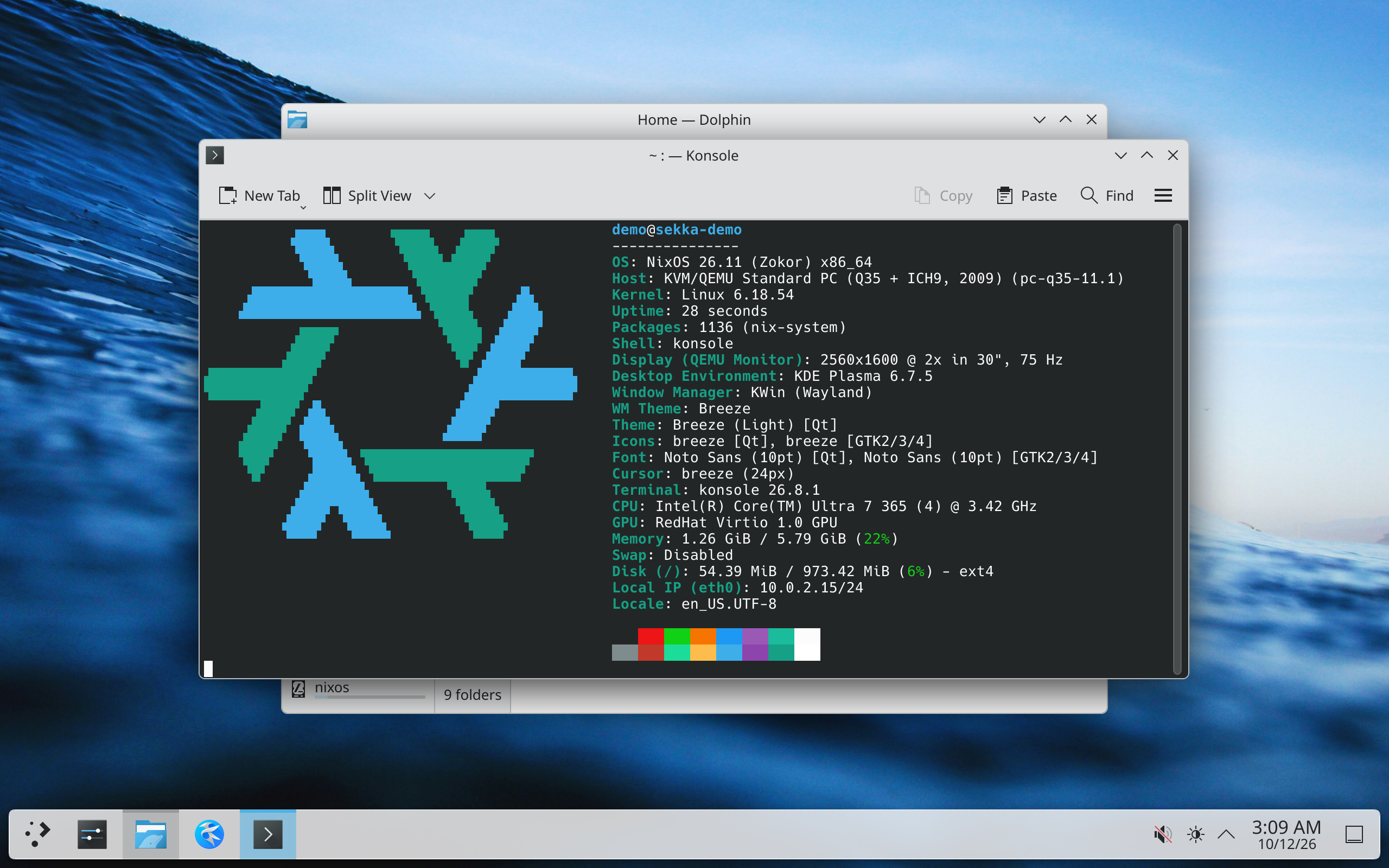Click the terminal cursor block at prompt

[x=208, y=669]
